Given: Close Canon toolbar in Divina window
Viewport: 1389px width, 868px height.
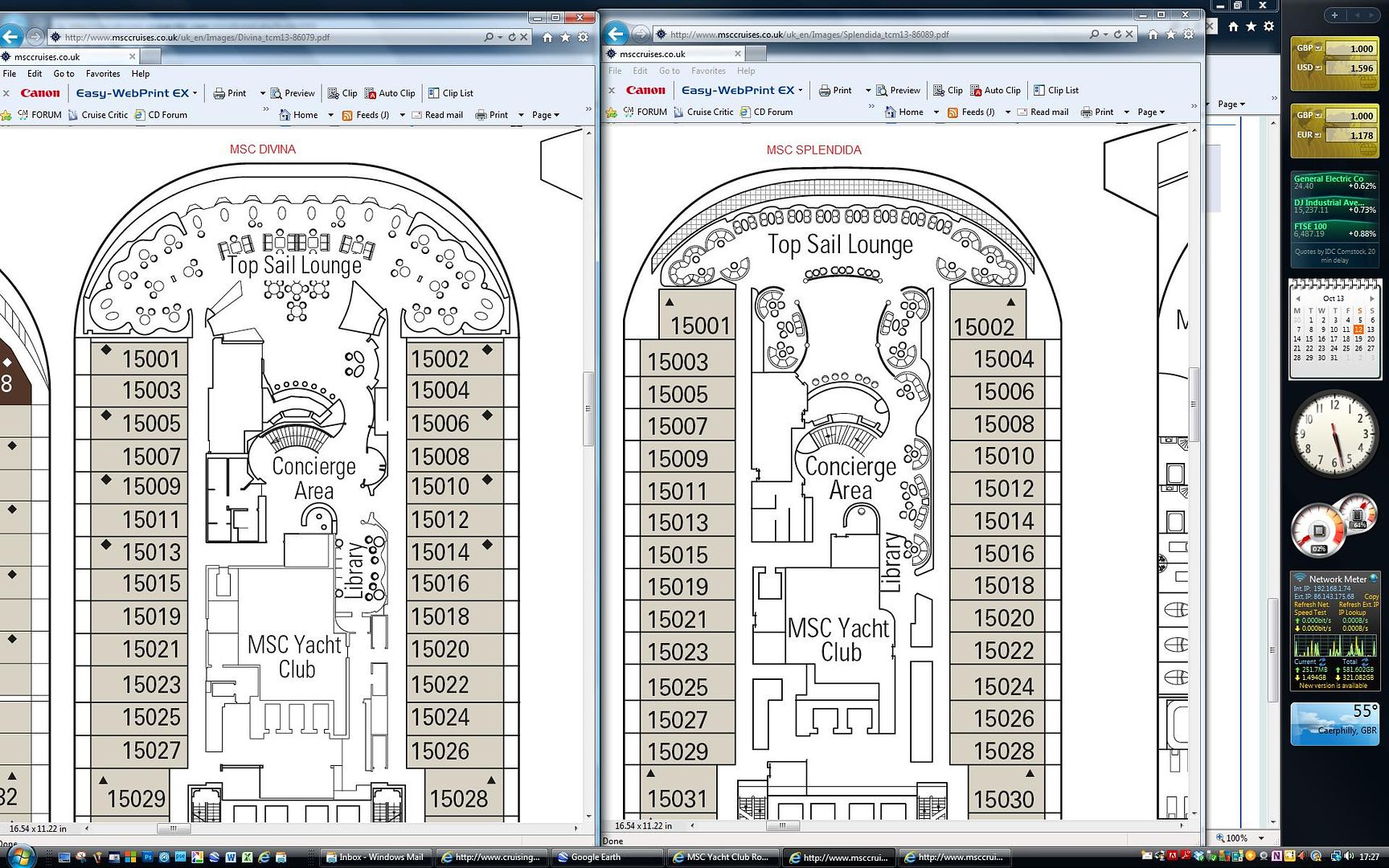Looking at the screenshot, I should pos(6,93).
